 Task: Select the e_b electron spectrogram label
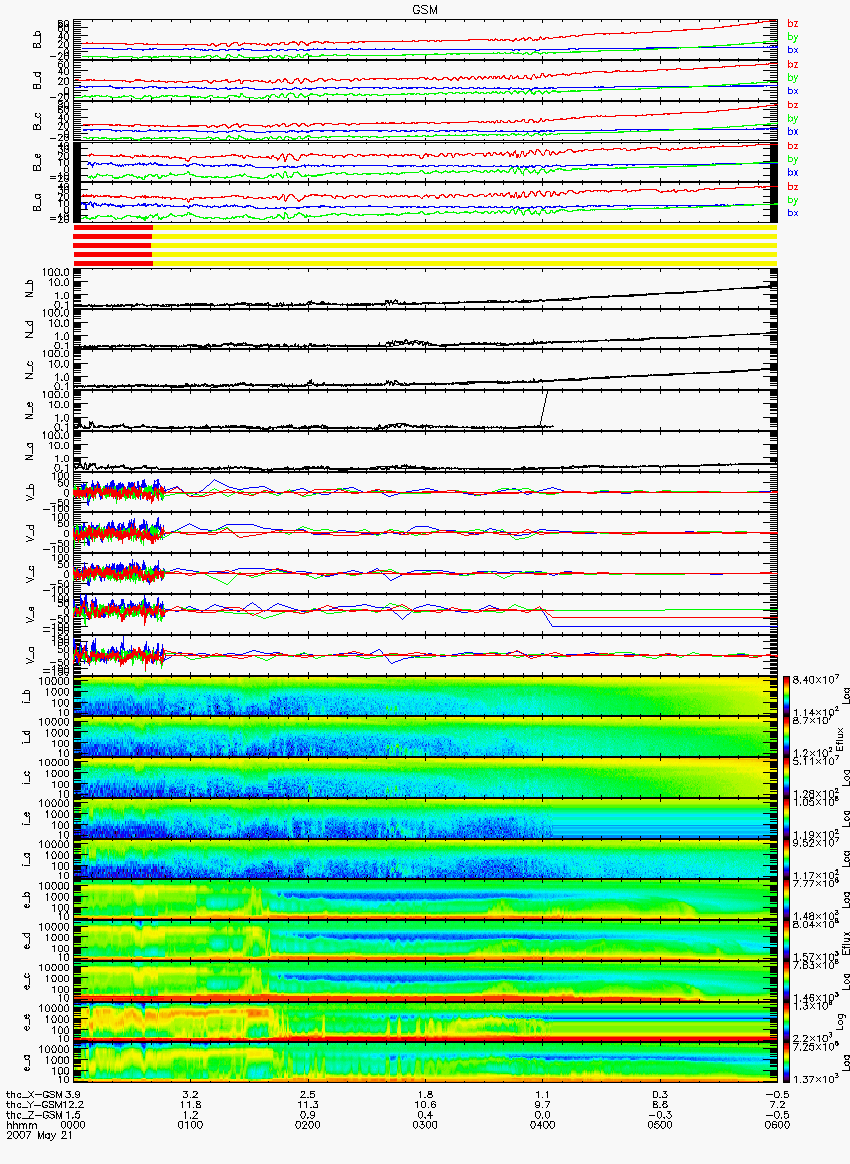(x=27, y=900)
